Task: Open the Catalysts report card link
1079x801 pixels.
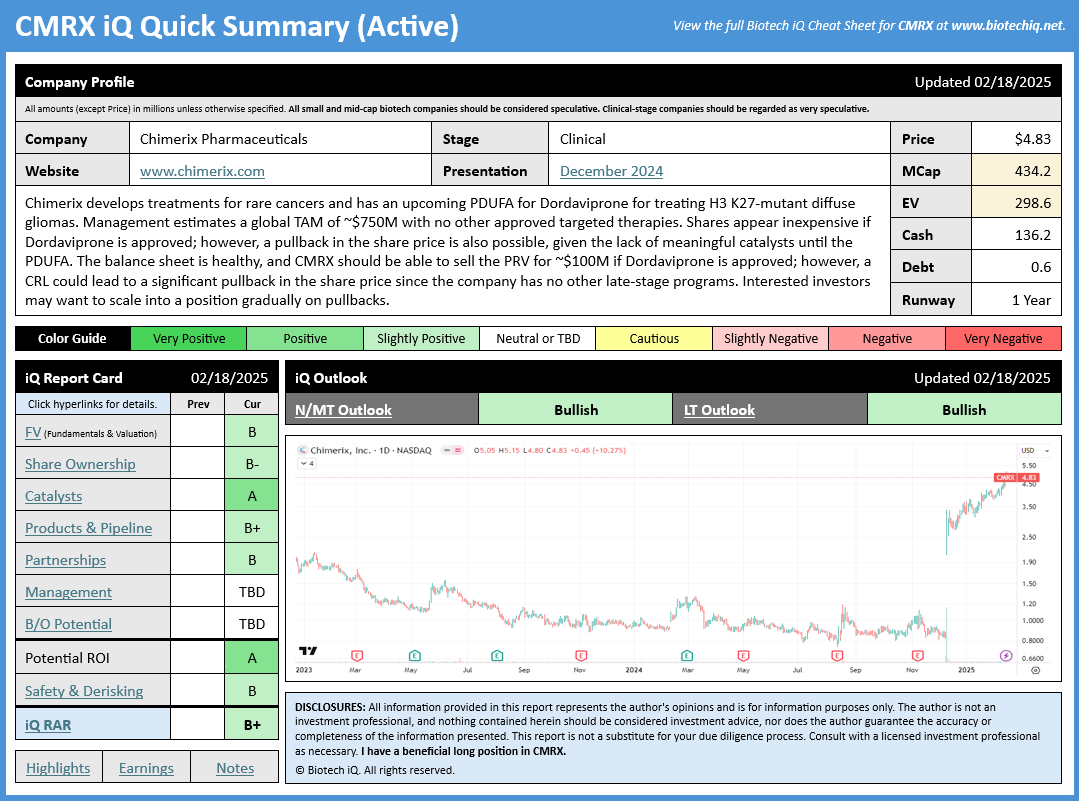Action: (54, 496)
